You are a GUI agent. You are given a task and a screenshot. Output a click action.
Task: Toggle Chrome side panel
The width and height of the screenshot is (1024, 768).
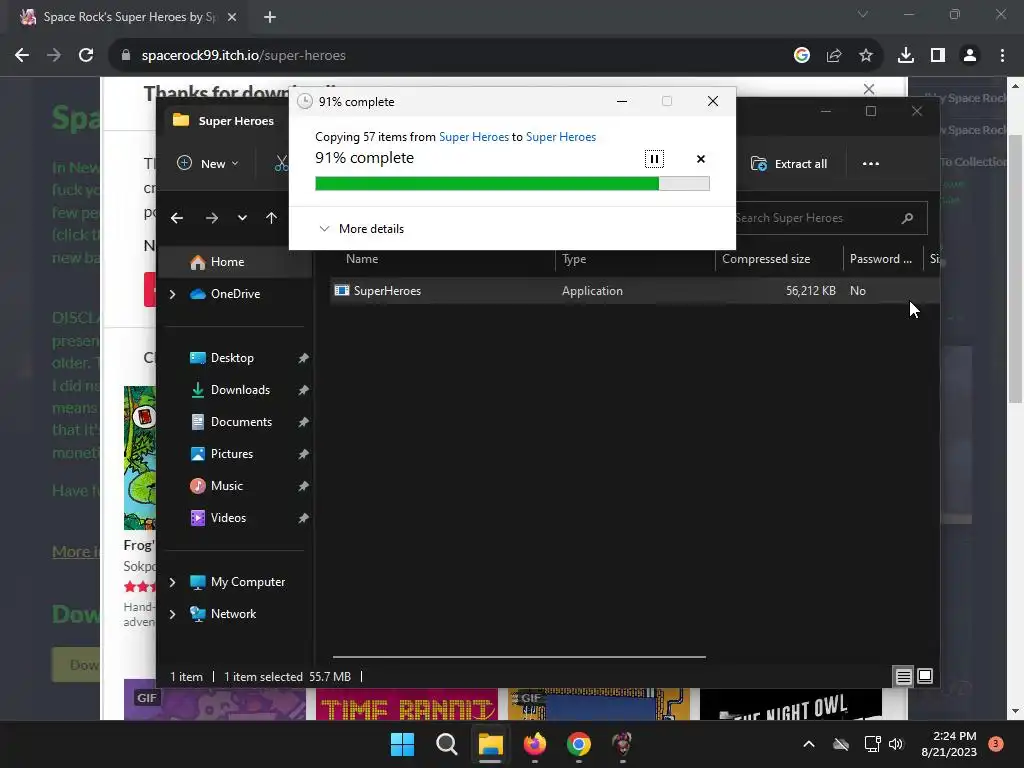pyautogui.click(x=938, y=56)
